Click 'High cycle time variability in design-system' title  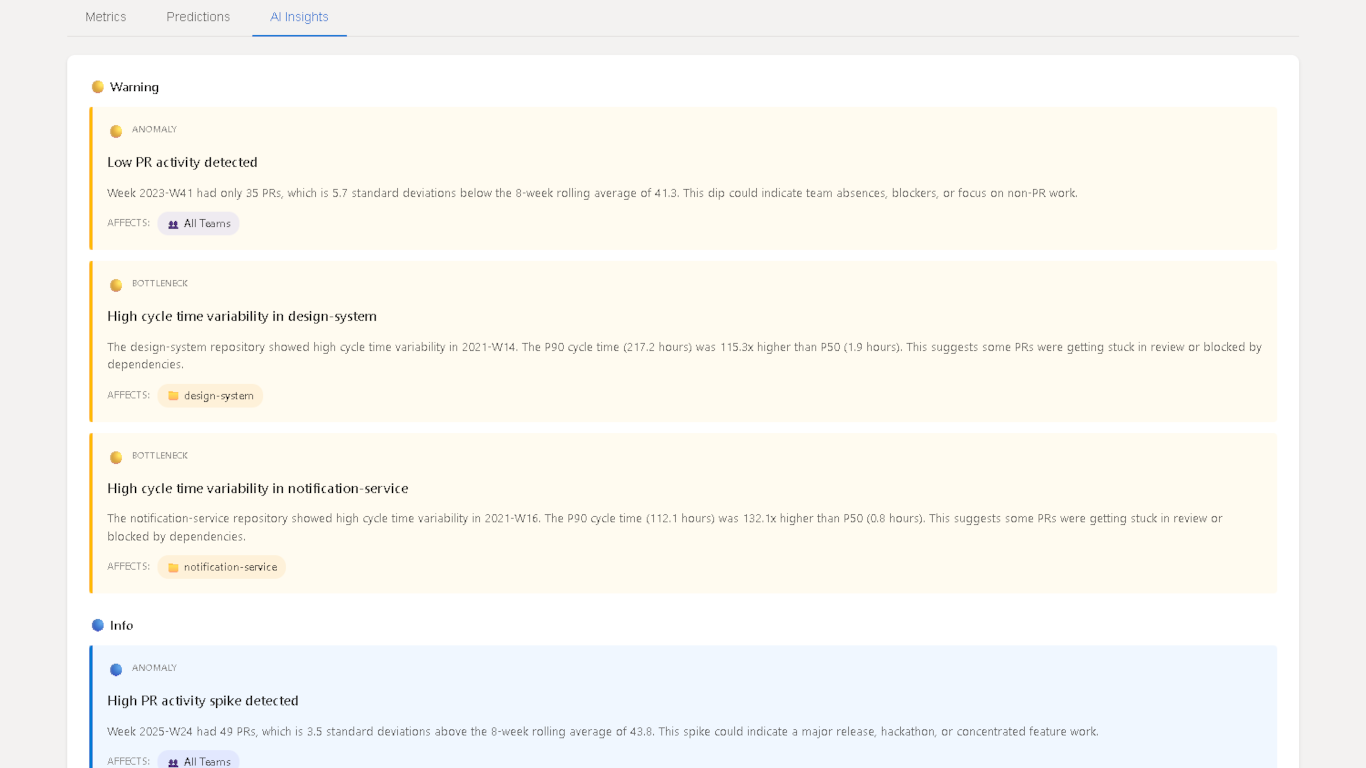click(x=242, y=316)
